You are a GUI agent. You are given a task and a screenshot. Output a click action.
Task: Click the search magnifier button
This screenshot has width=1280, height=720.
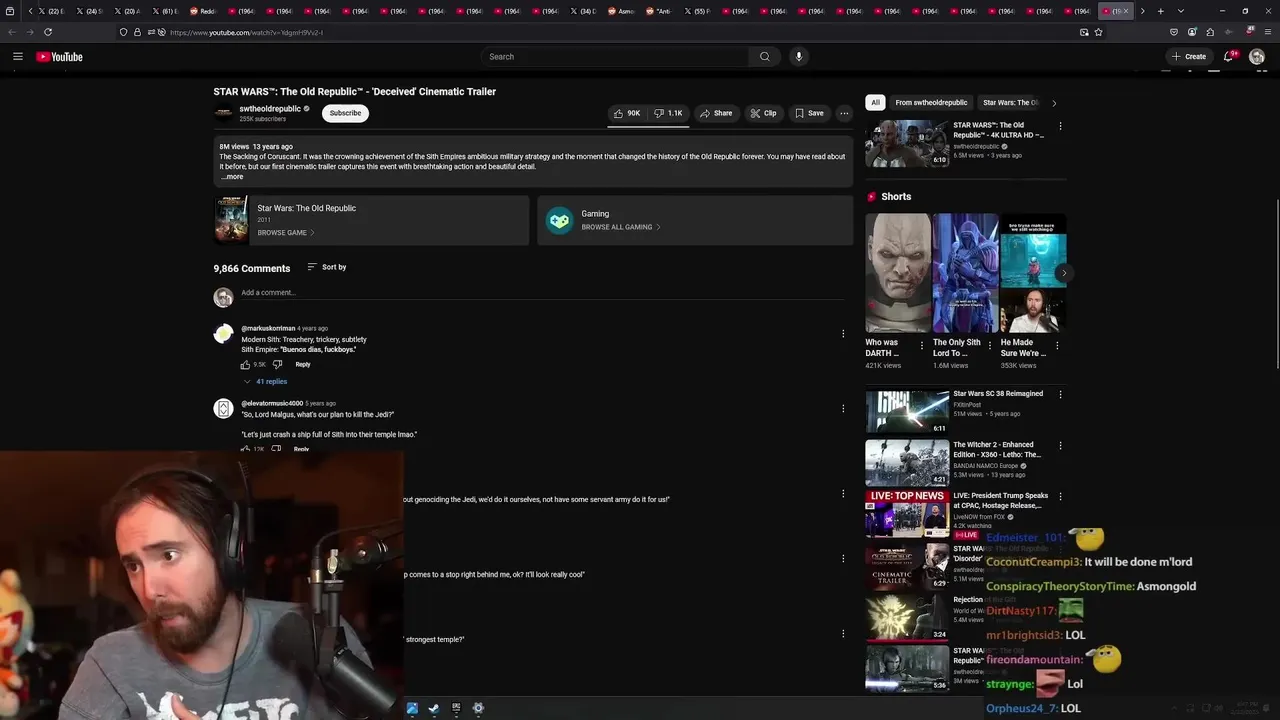click(765, 57)
